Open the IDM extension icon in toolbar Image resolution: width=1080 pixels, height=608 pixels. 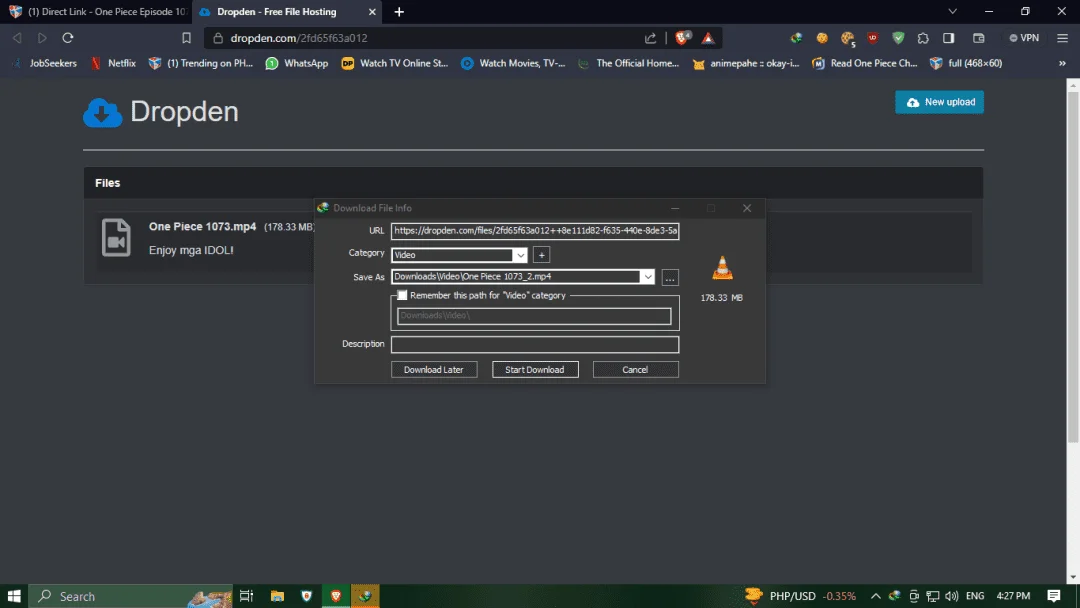click(x=796, y=38)
